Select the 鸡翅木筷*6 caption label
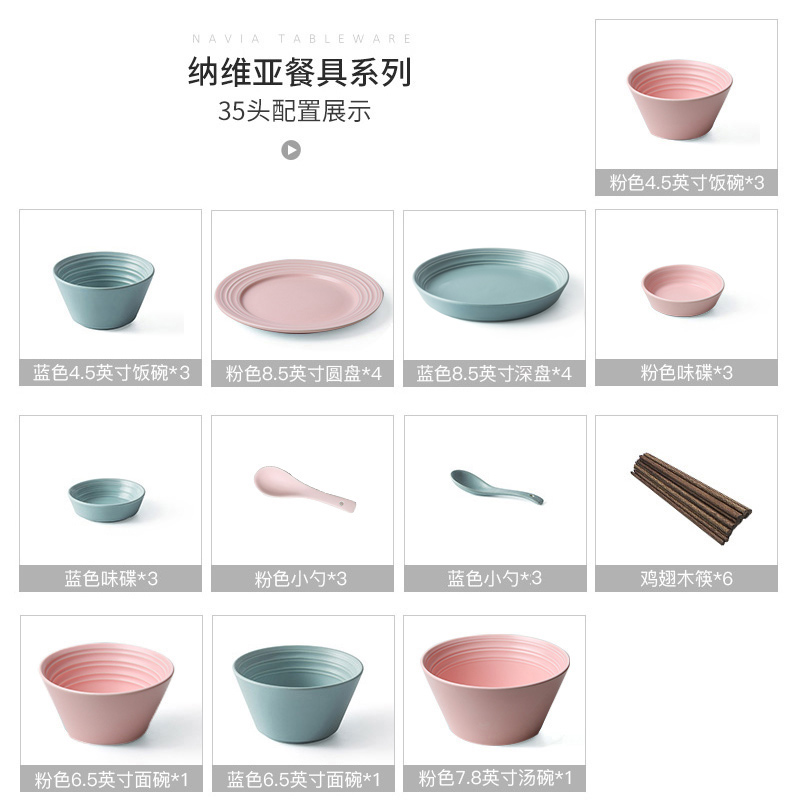Screen dimensions: 800x800 click(686, 578)
